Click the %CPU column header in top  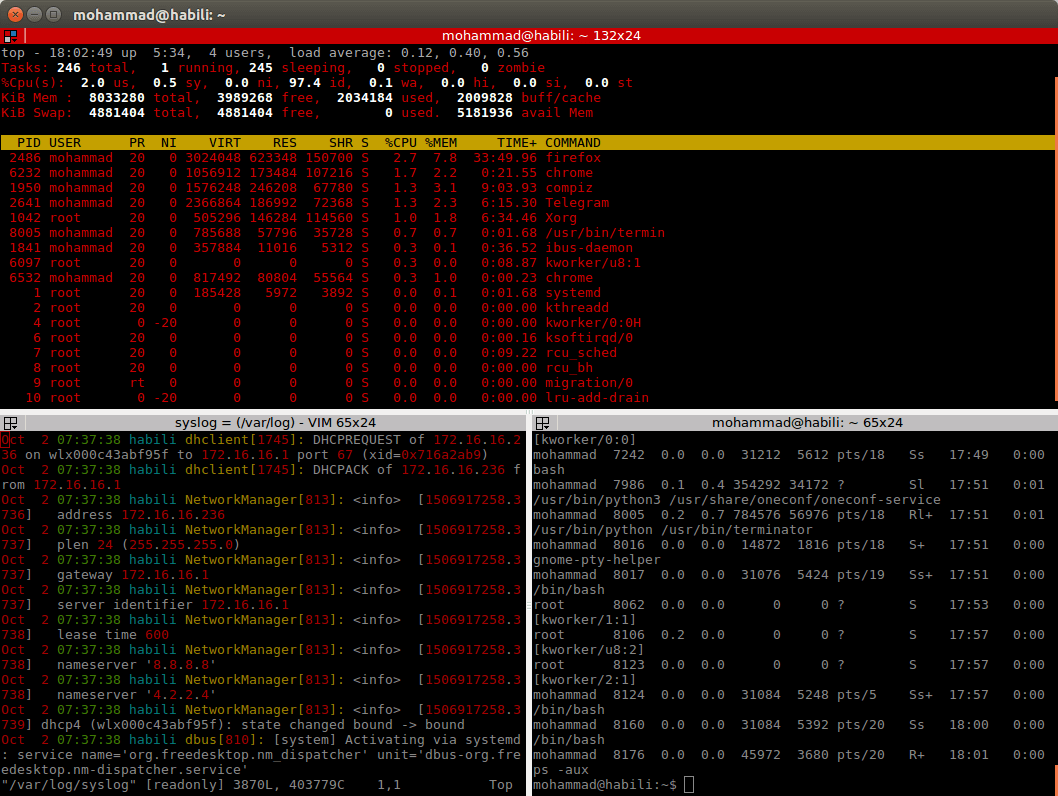pos(401,143)
